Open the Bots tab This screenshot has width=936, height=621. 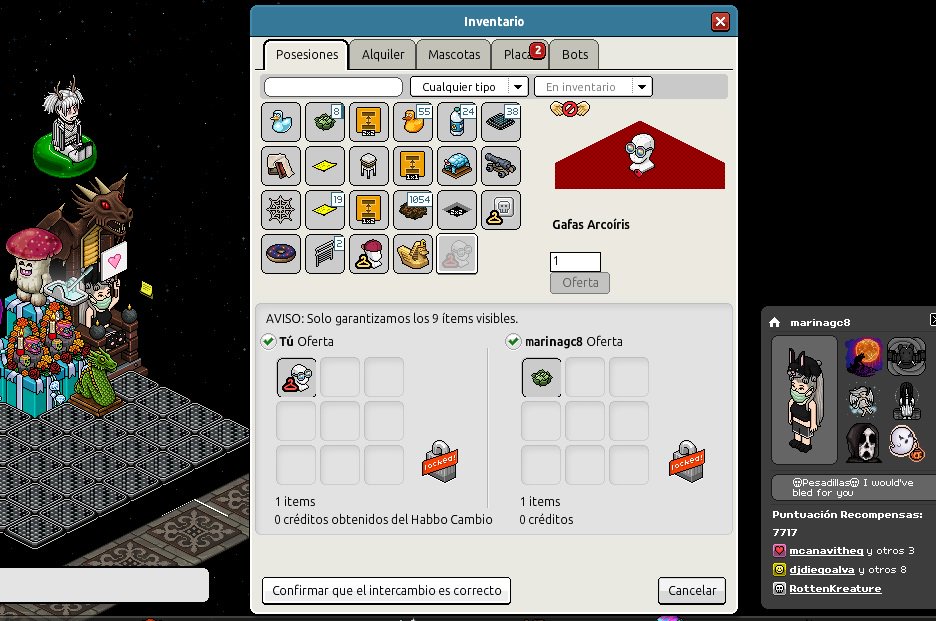tap(574, 54)
